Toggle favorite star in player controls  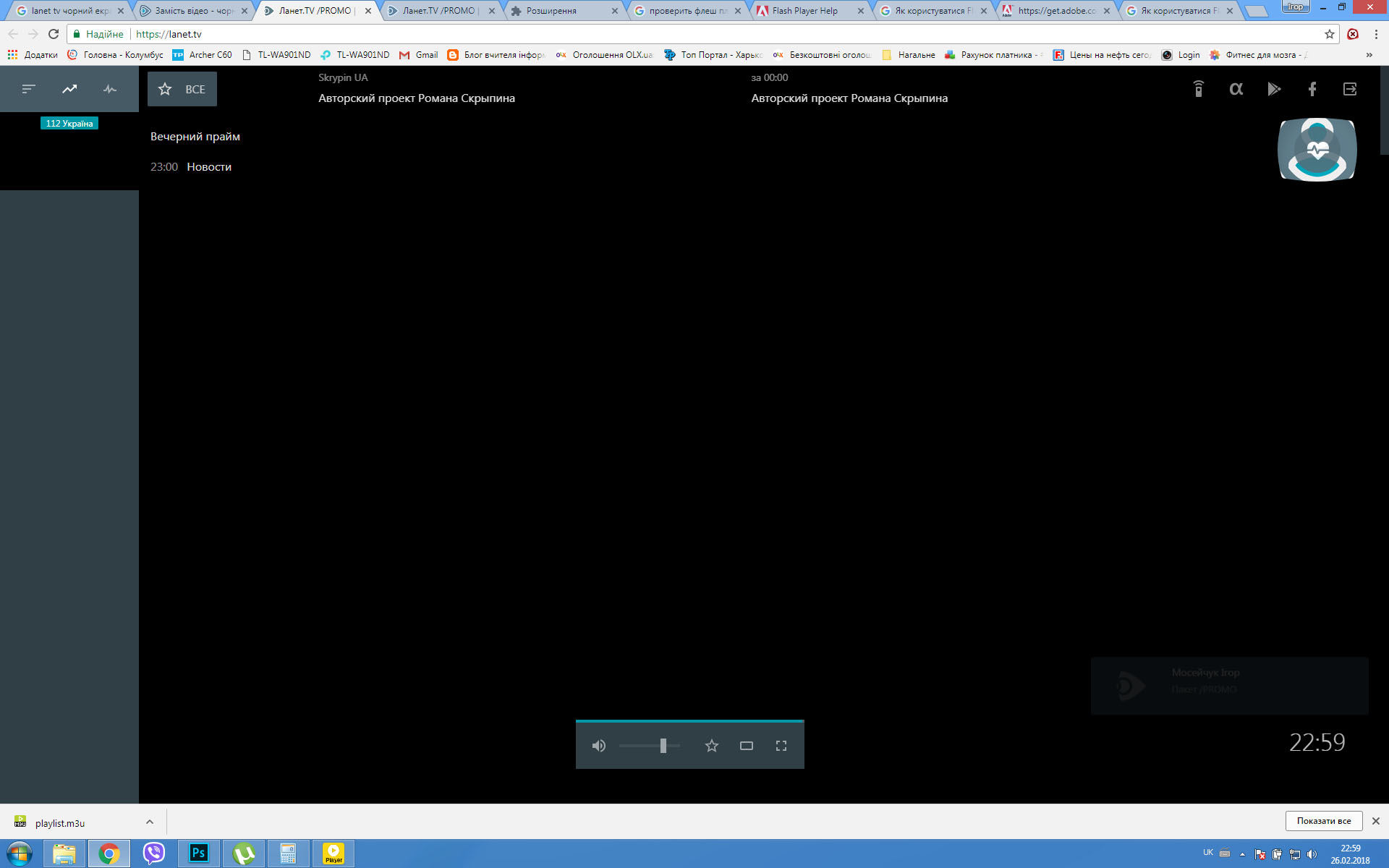[711, 746]
